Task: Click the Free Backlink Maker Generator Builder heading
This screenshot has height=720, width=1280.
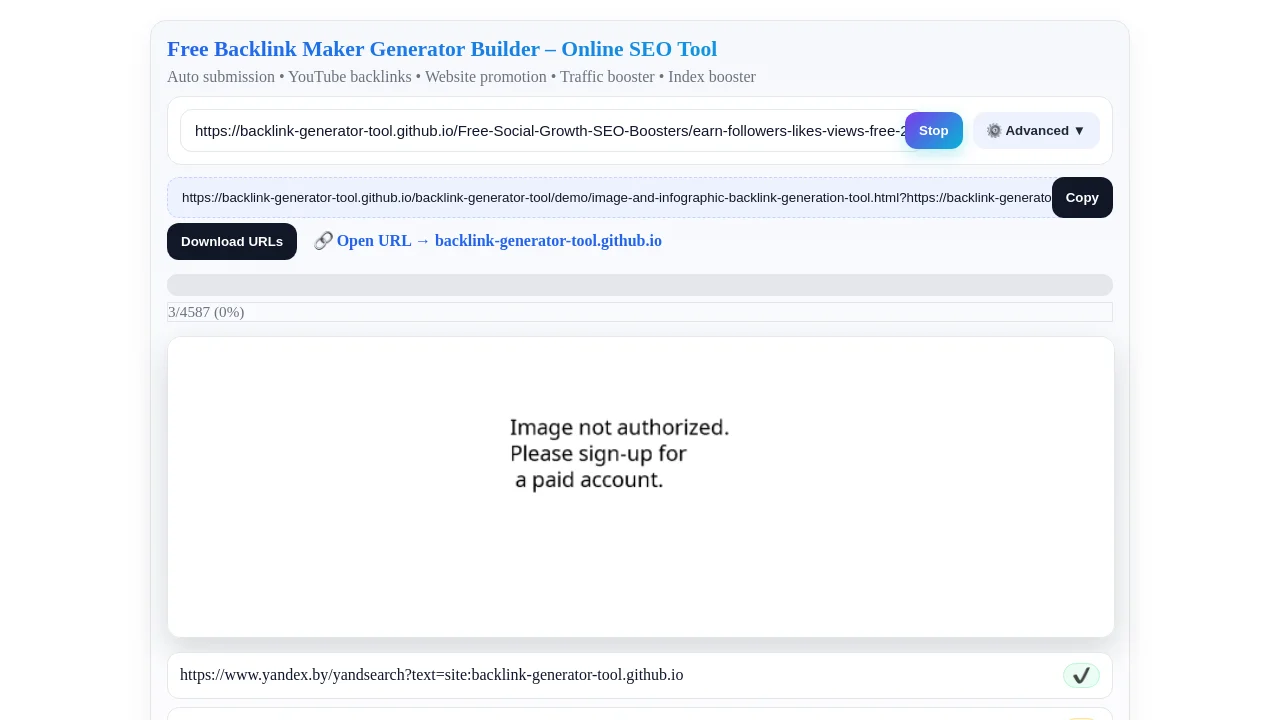Action: coord(442,49)
